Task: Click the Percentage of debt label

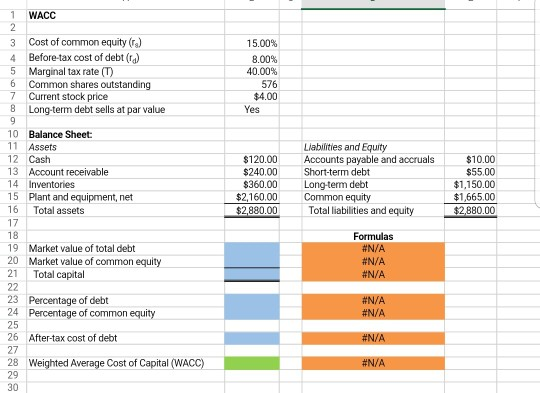Action: (x=69, y=300)
